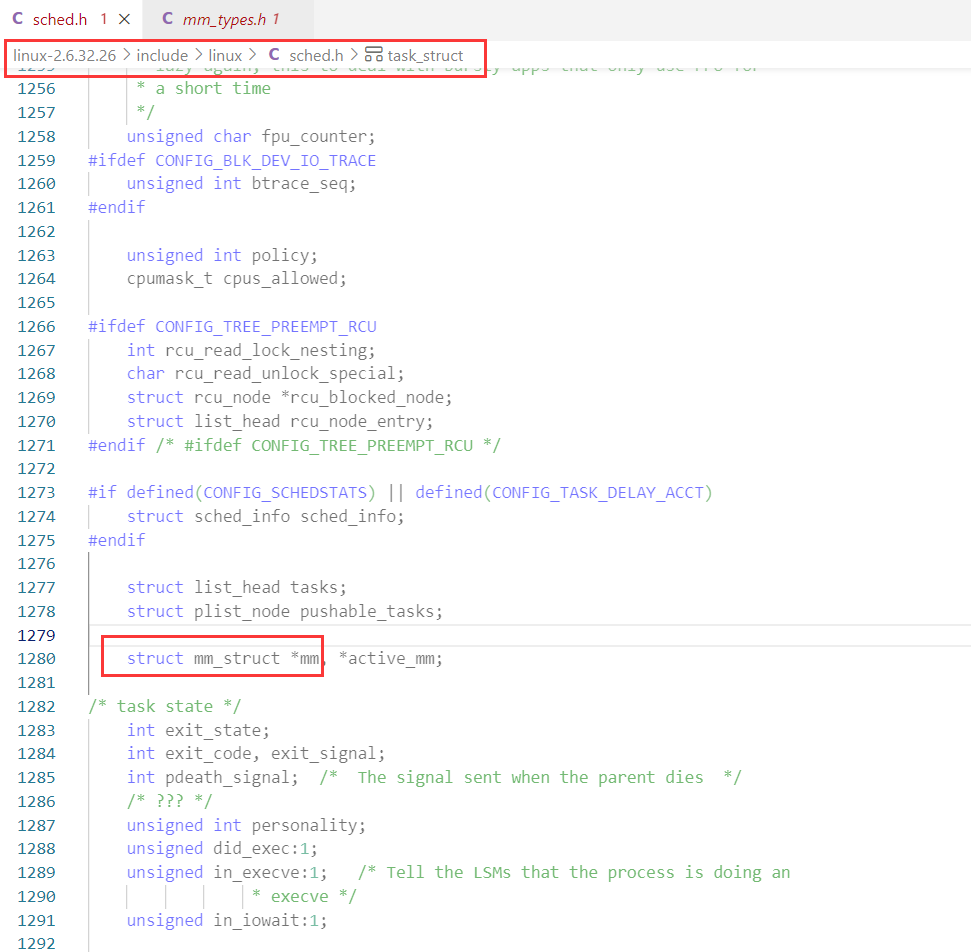Open task_struct breadcrumb symbol list

(x=425, y=56)
